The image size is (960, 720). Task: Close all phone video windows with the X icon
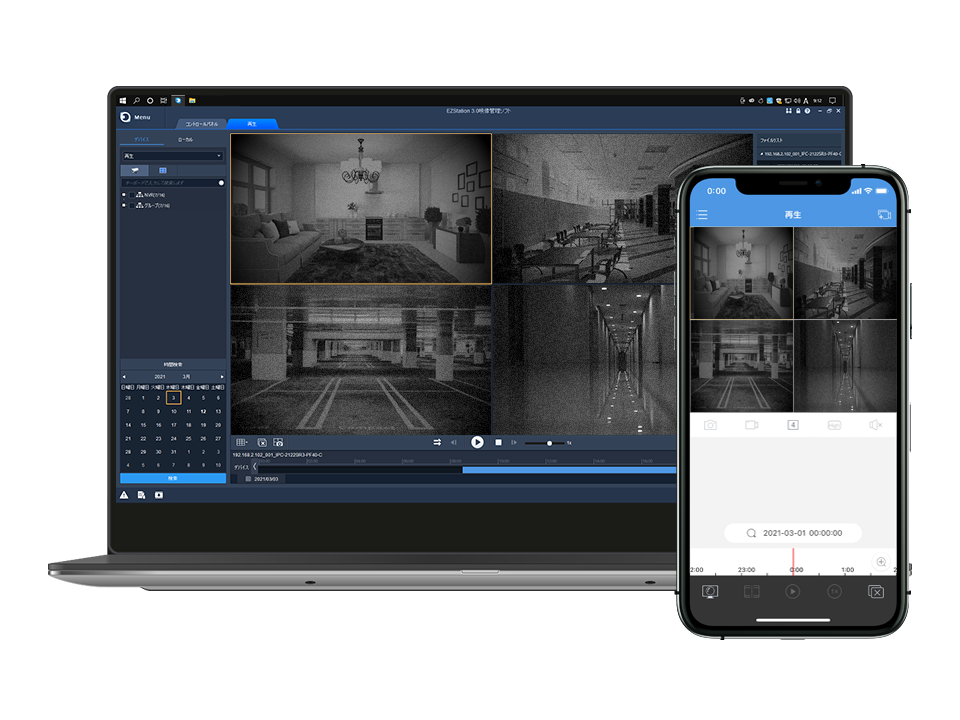876,591
